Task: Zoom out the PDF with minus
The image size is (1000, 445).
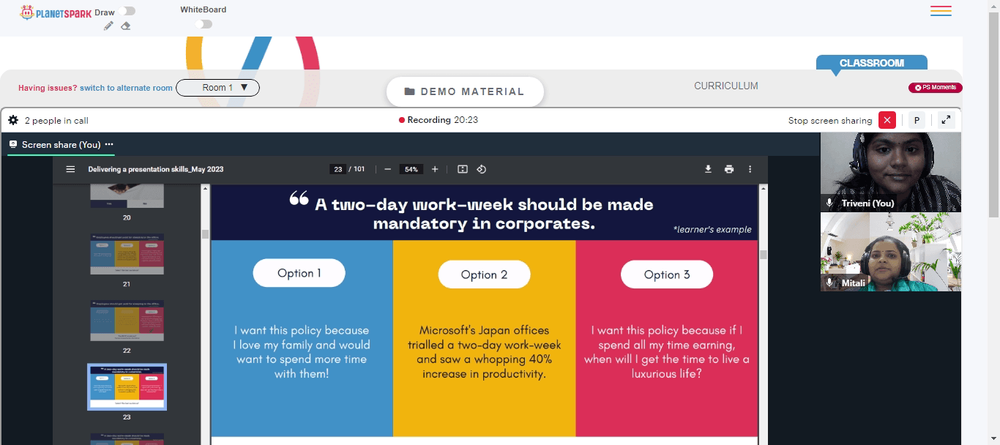Action: [x=388, y=170]
